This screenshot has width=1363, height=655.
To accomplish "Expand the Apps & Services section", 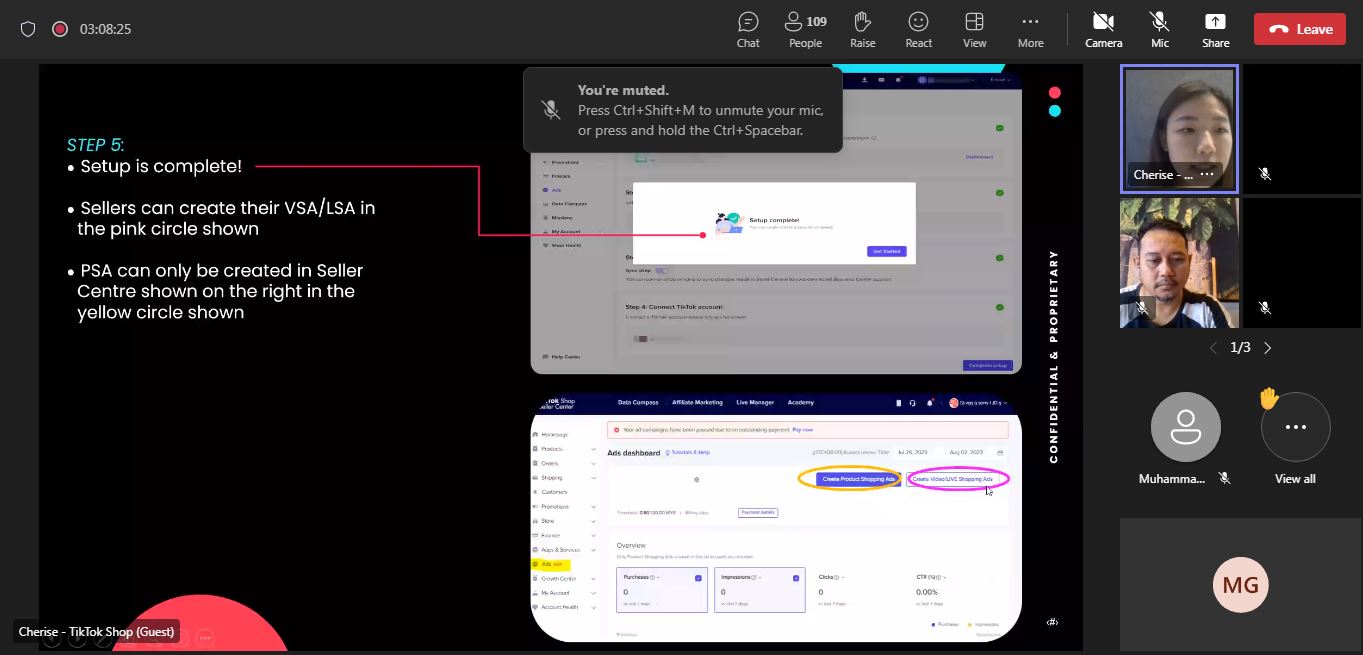I will pyautogui.click(x=566, y=550).
